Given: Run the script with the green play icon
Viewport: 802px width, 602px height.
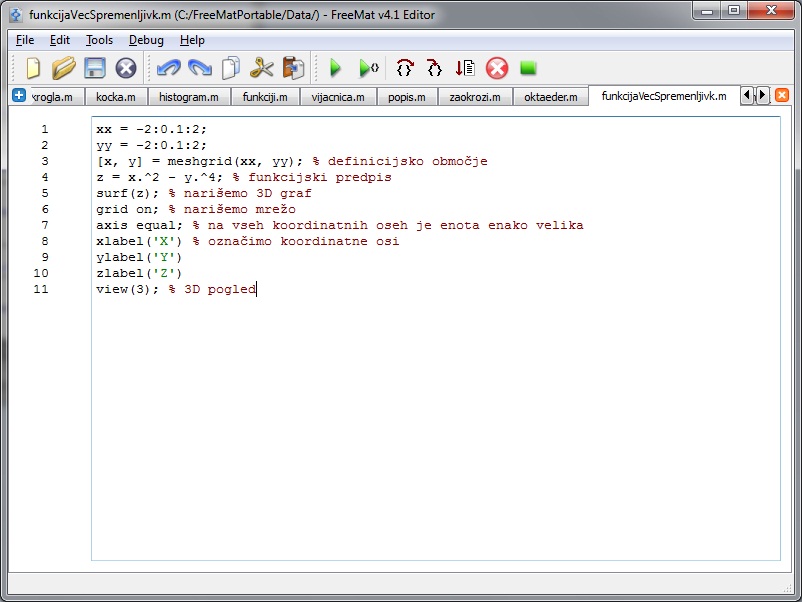Looking at the screenshot, I should click(x=336, y=68).
